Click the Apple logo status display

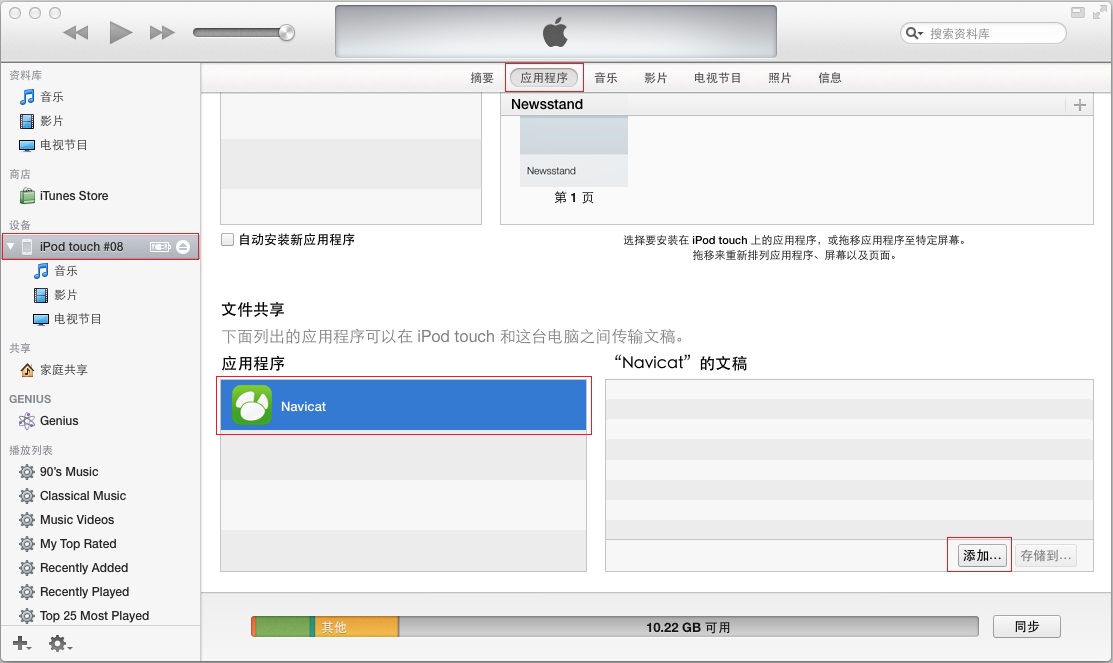(556, 32)
